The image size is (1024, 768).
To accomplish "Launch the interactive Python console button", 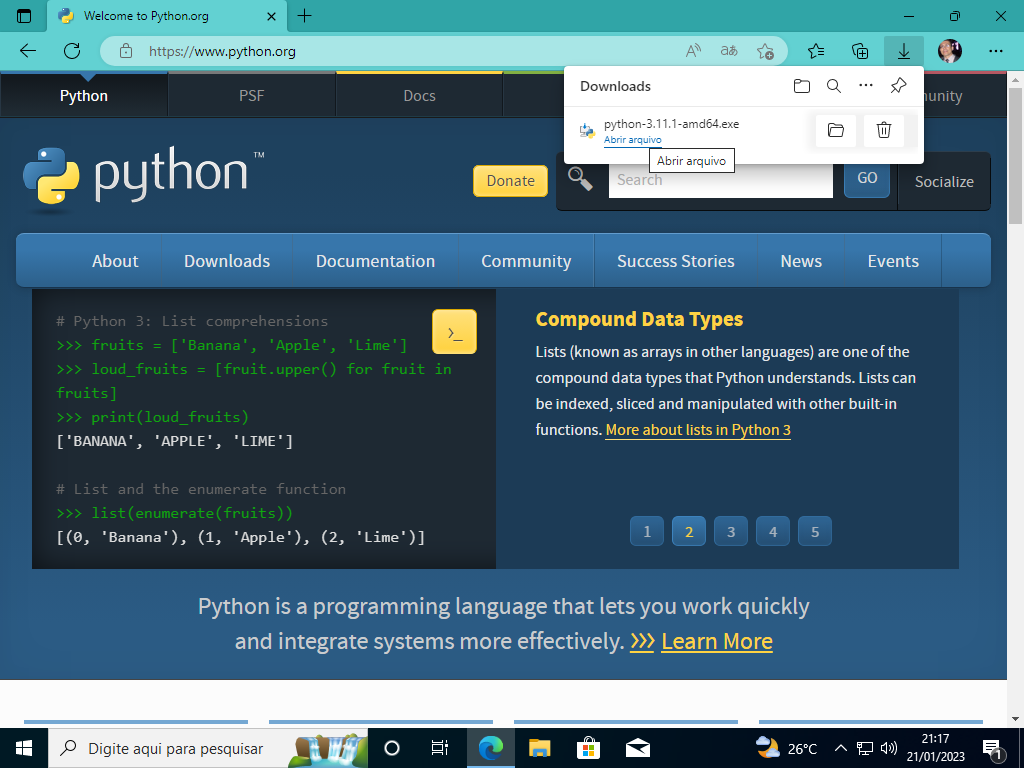I will (454, 331).
